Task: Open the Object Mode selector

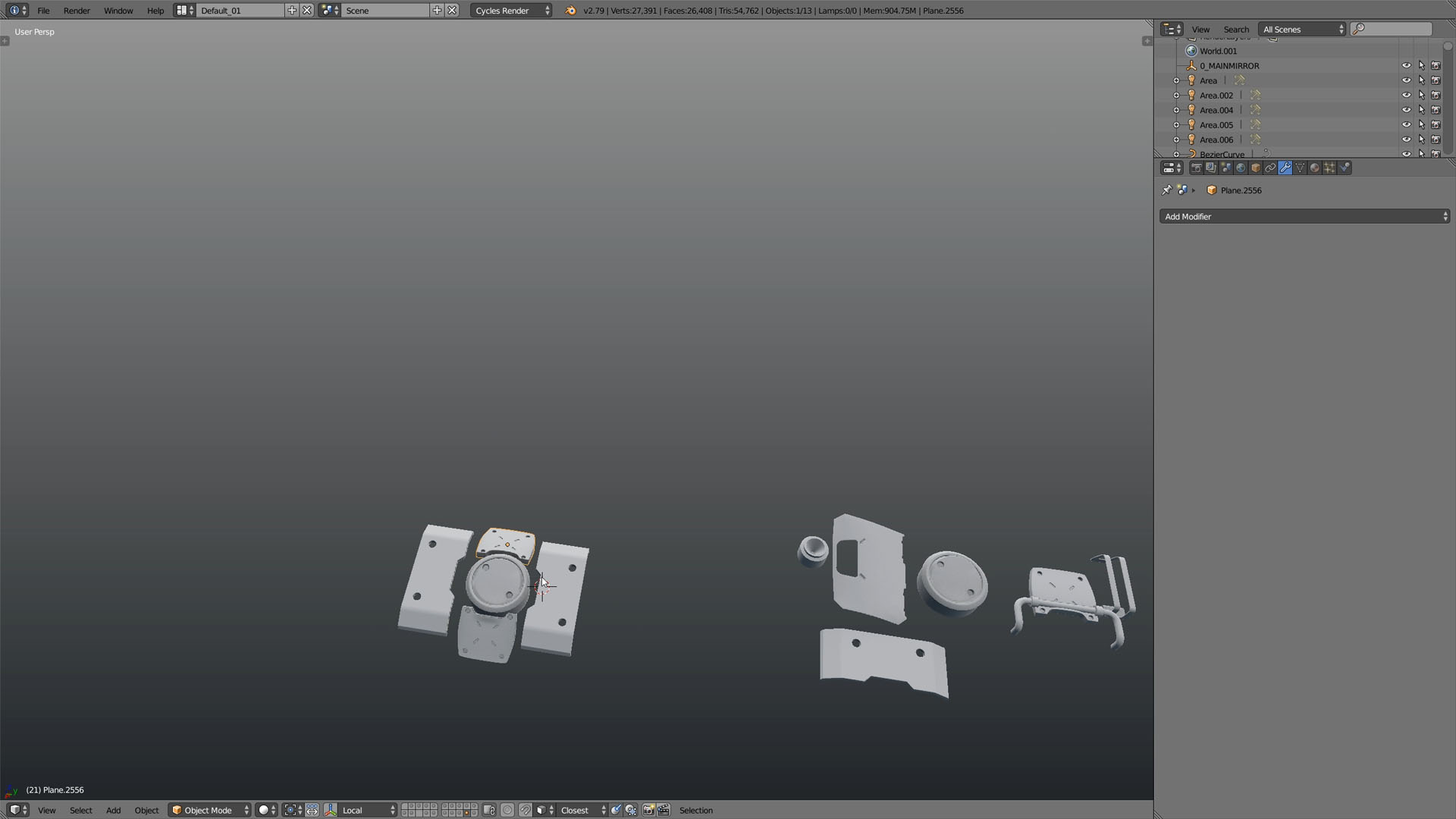Action: click(210, 810)
